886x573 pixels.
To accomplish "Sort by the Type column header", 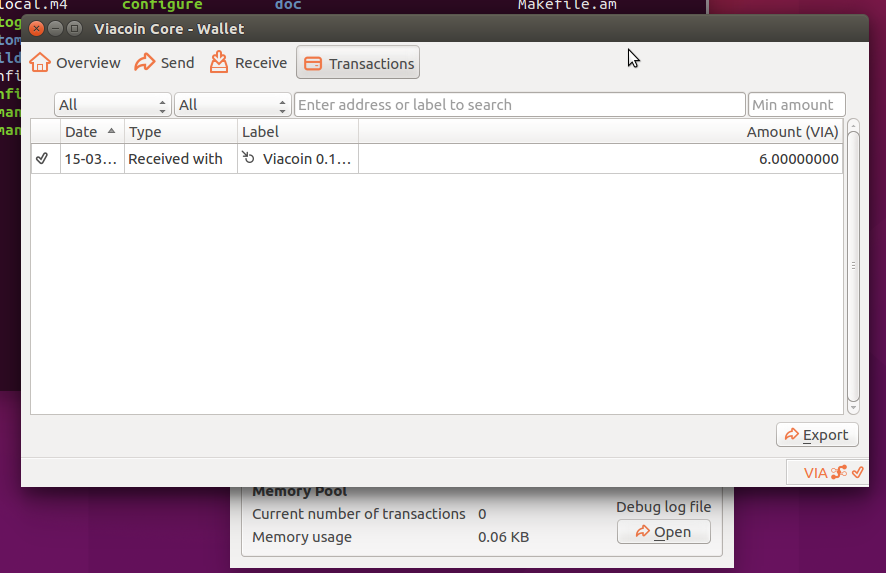I will coord(181,132).
